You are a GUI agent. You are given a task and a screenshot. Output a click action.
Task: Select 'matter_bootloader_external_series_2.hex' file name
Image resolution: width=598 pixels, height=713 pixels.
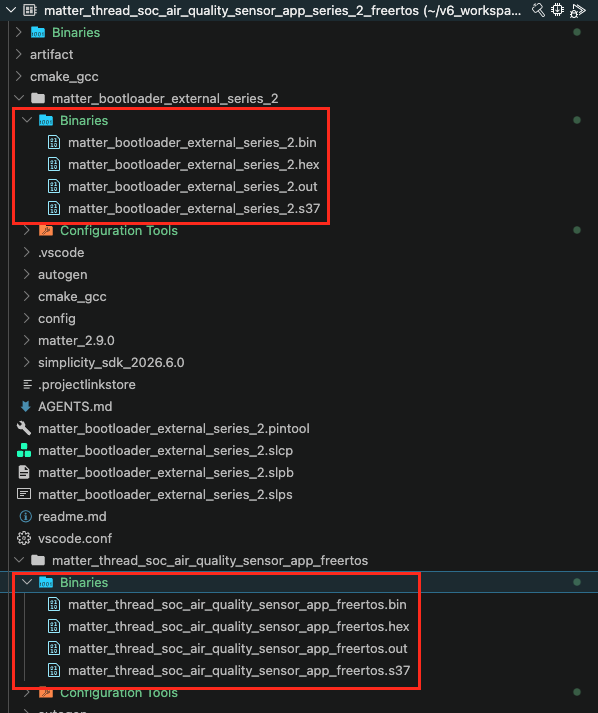[x=193, y=165]
